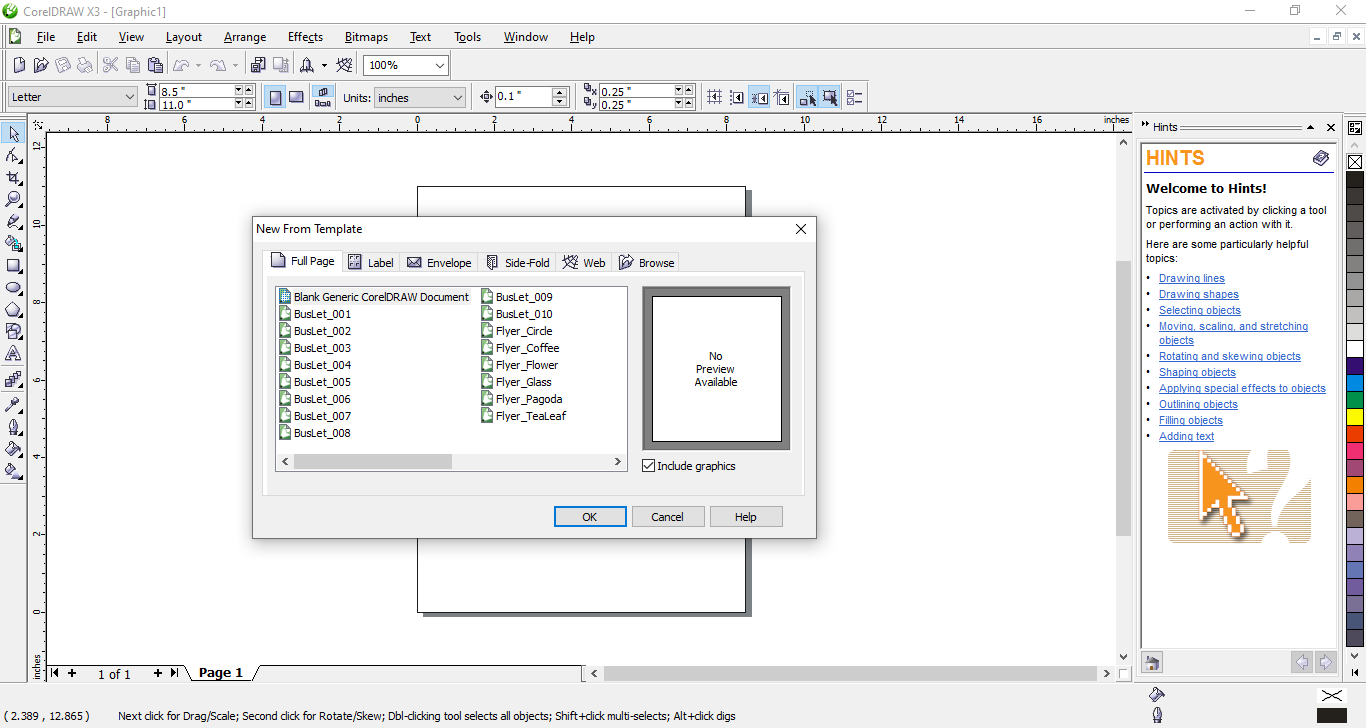This screenshot has height=728, width=1366.
Task: Select the Shape tool in toolbox
Action: (14, 155)
